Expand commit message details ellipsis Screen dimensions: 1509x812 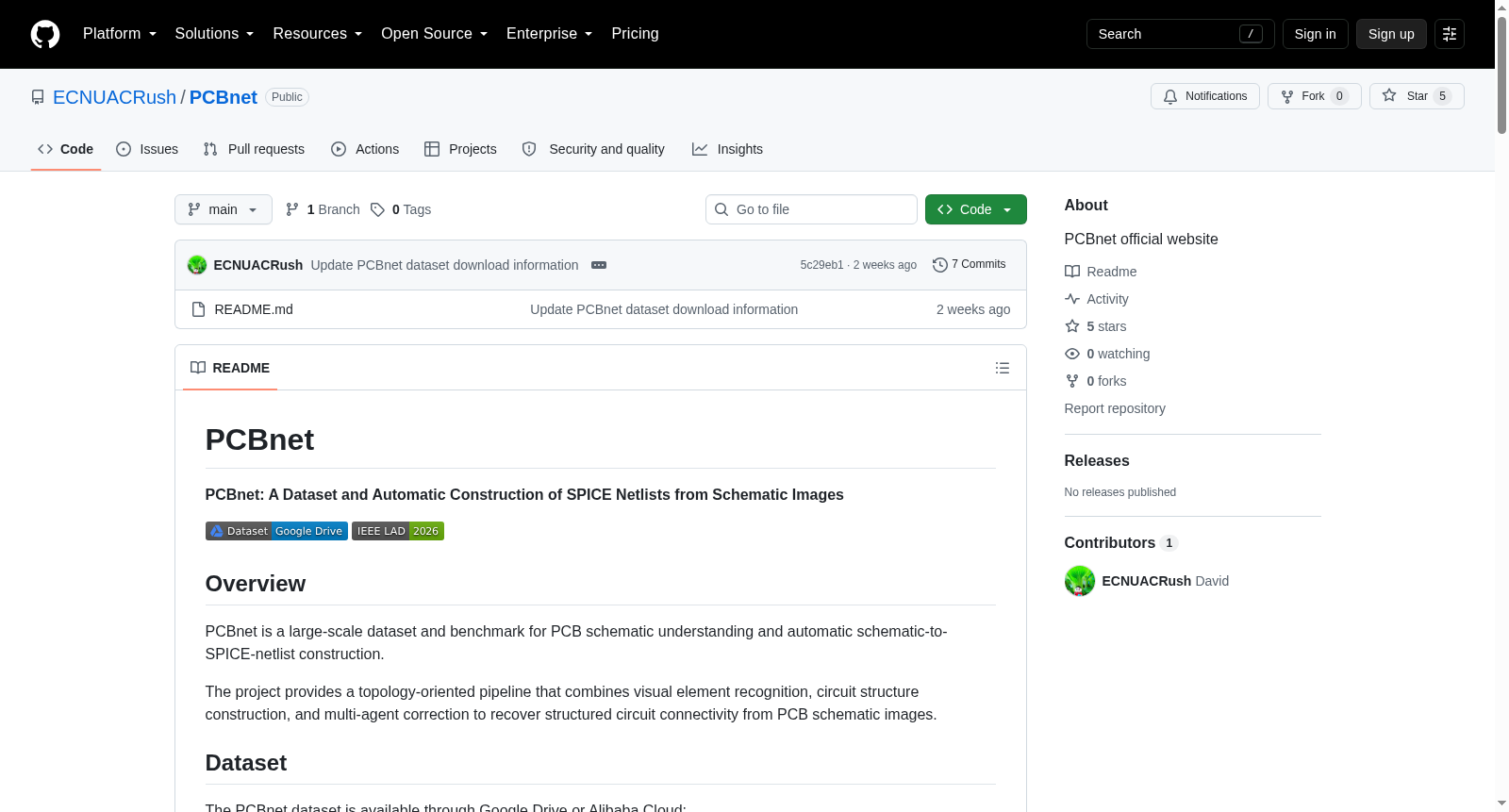(x=599, y=265)
